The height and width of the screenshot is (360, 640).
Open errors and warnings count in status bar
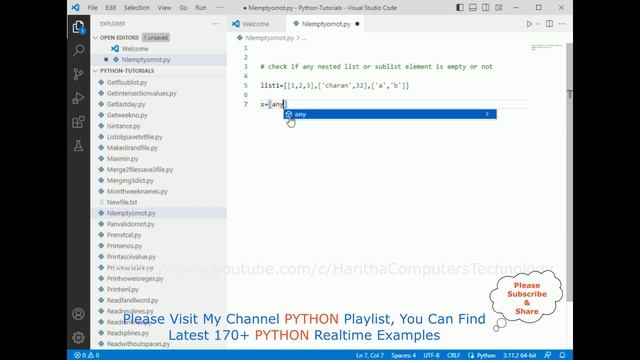point(87,355)
